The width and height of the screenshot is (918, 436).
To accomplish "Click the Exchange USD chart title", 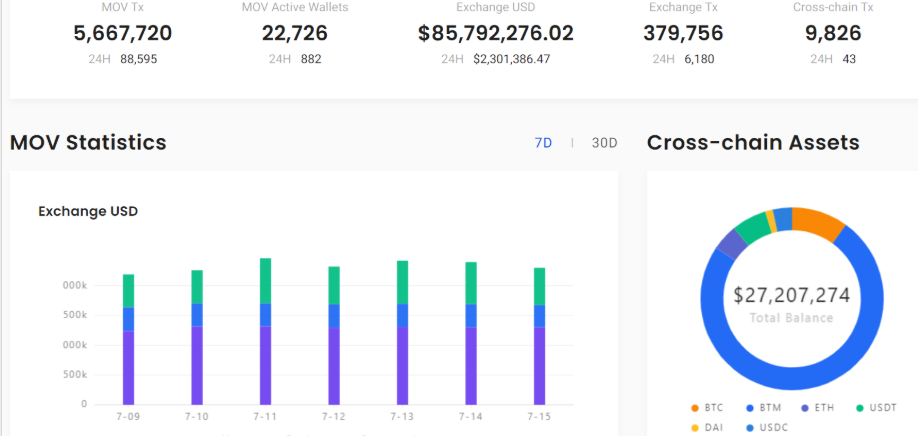I will pyautogui.click(x=88, y=211).
